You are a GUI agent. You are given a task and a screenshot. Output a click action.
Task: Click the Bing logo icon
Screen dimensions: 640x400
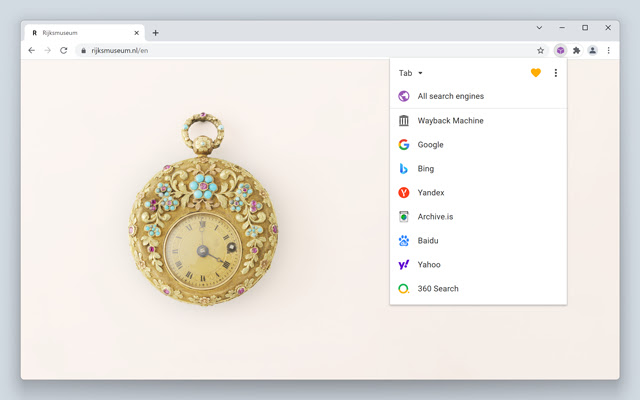tap(404, 169)
